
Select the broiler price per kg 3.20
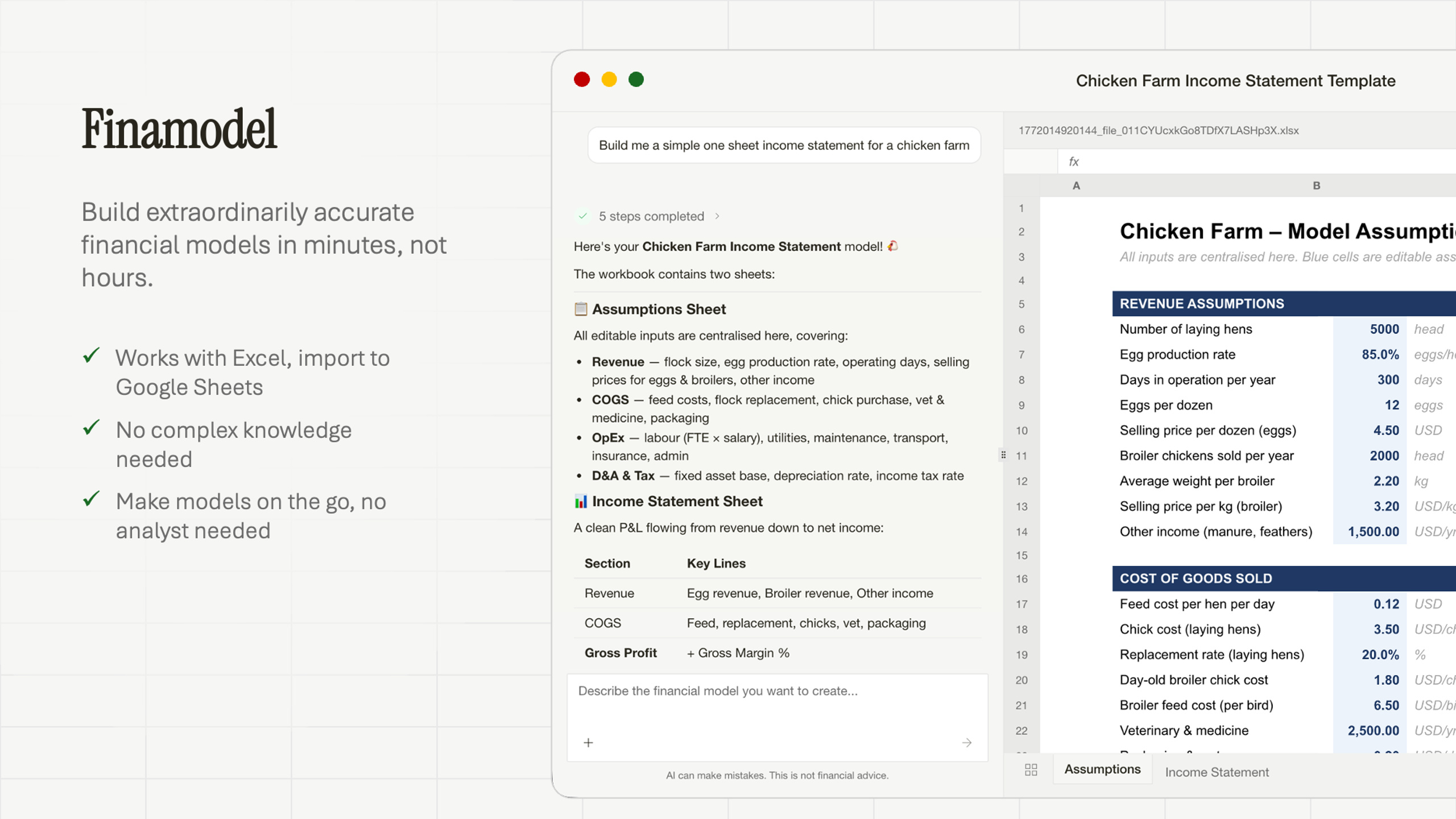tap(1370, 506)
